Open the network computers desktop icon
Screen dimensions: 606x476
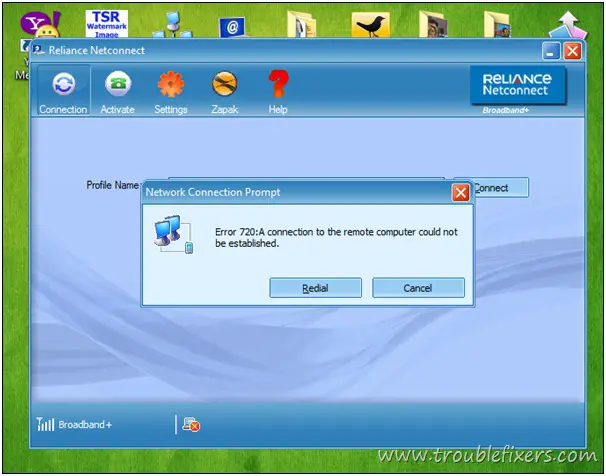click(x=173, y=25)
